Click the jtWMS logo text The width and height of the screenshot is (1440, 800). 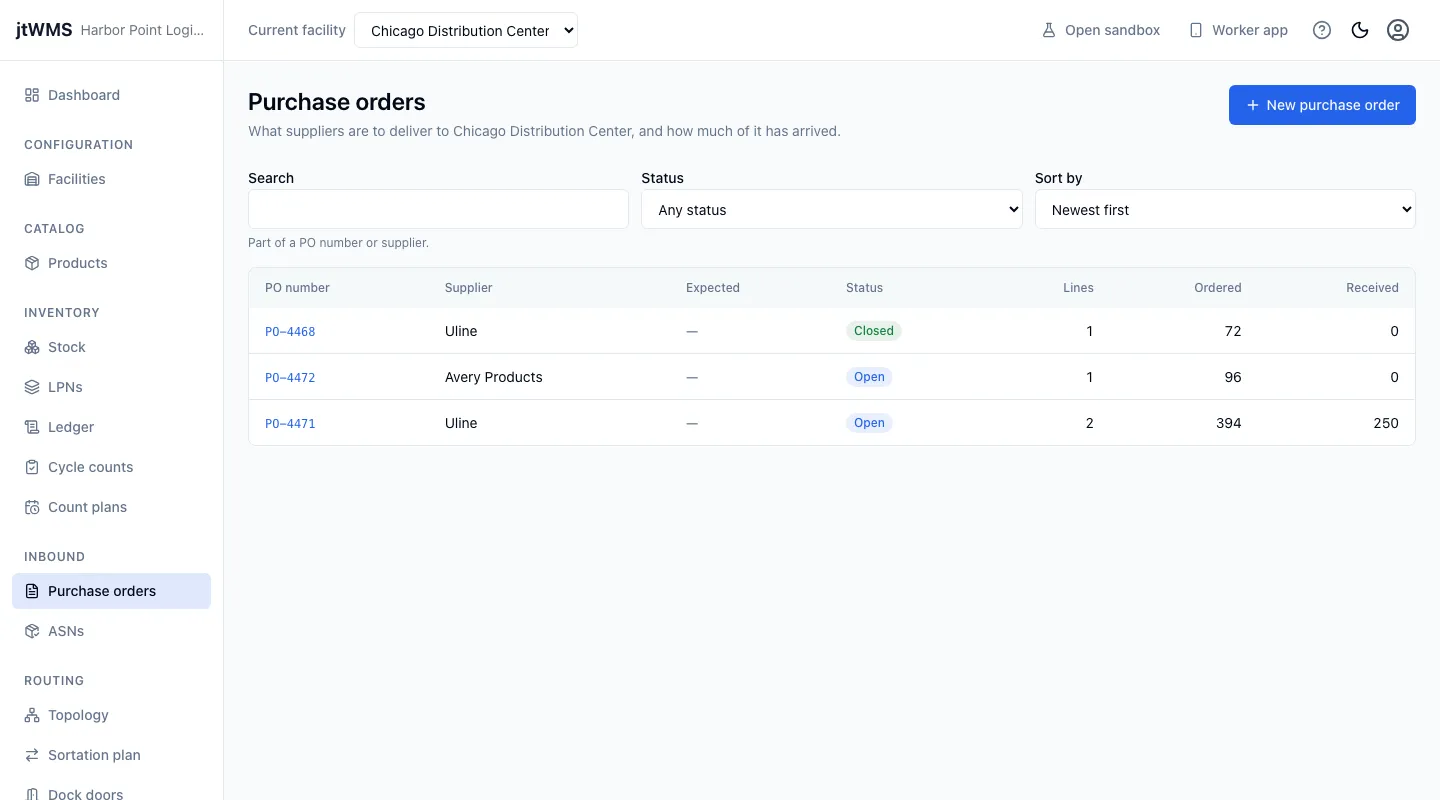coord(44,30)
